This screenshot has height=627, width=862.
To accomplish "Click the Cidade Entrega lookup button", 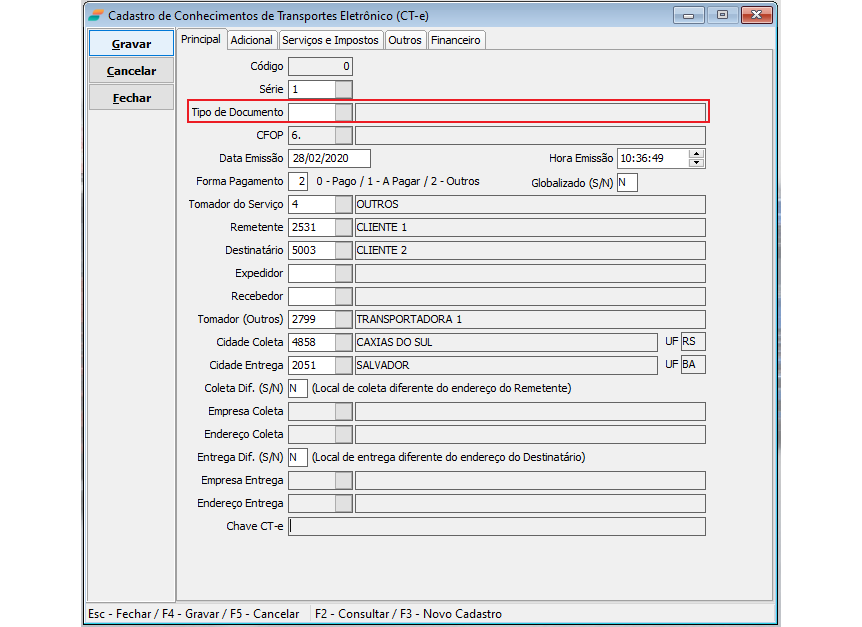I will 343,365.
